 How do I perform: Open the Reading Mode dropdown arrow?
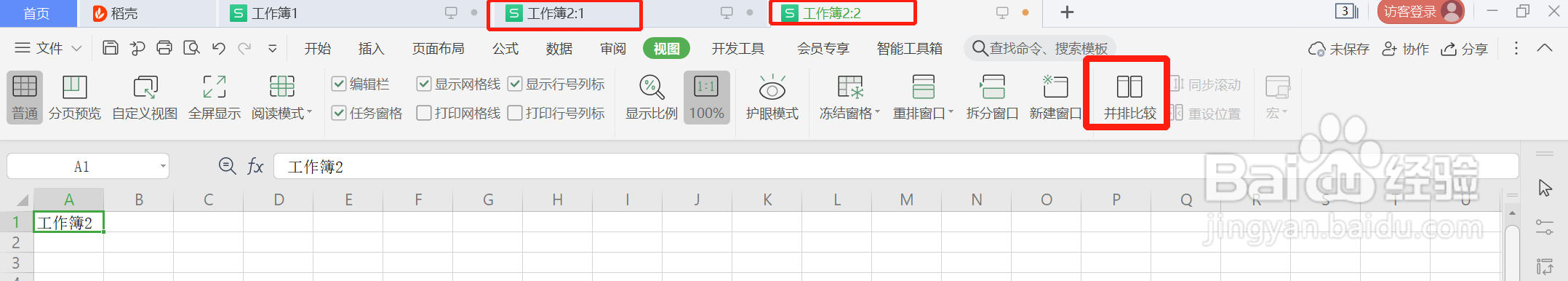click(310, 113)
